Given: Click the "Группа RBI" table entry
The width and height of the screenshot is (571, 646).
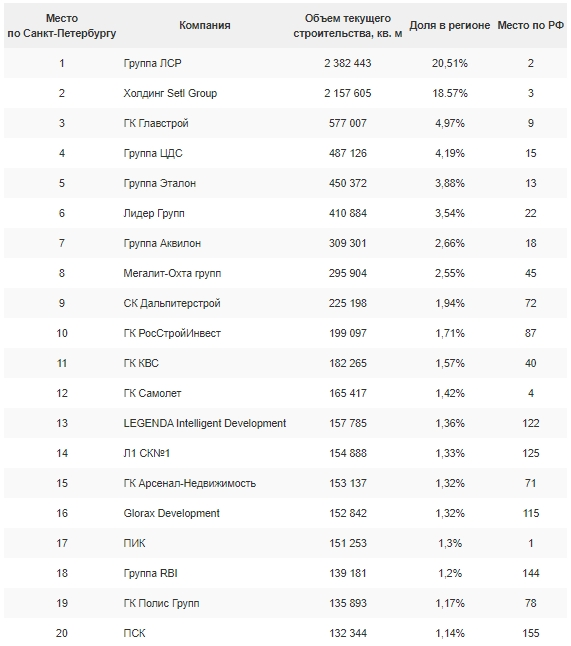Looking at the screenshot, I should pos(150,573).
